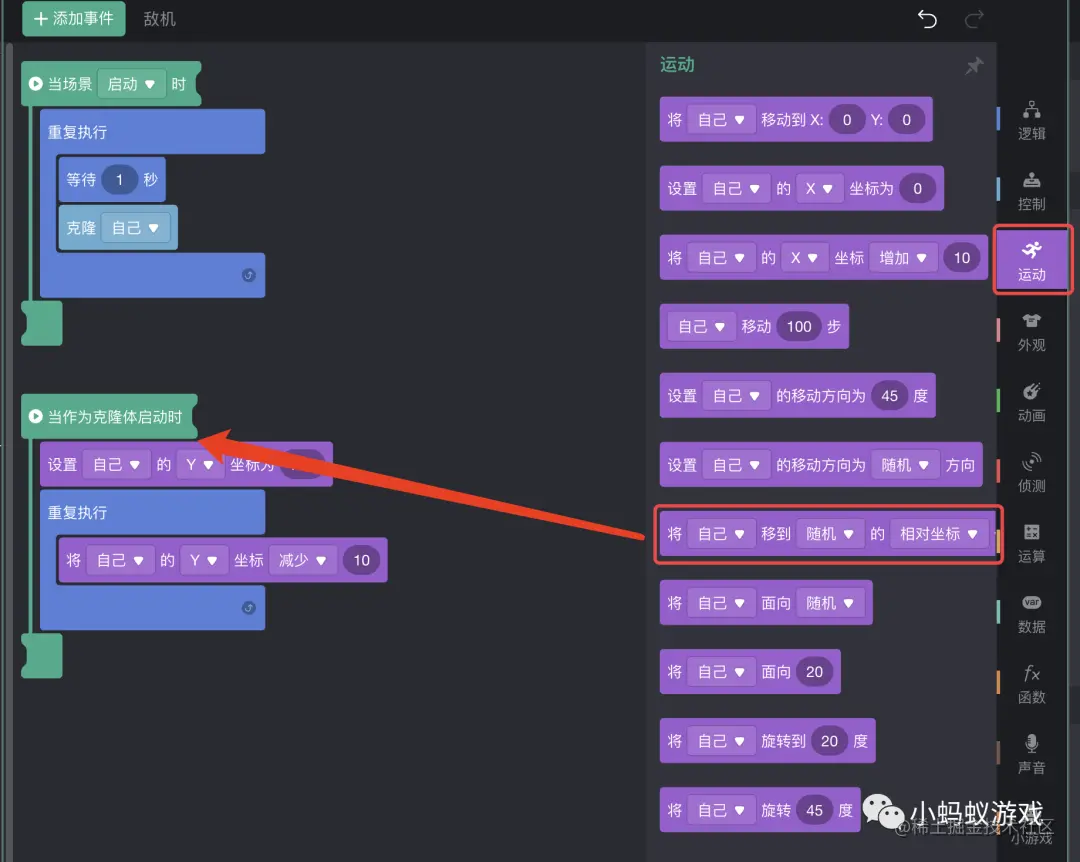Open 自己 dropdown in 面向 20 block

click(721, 672)
